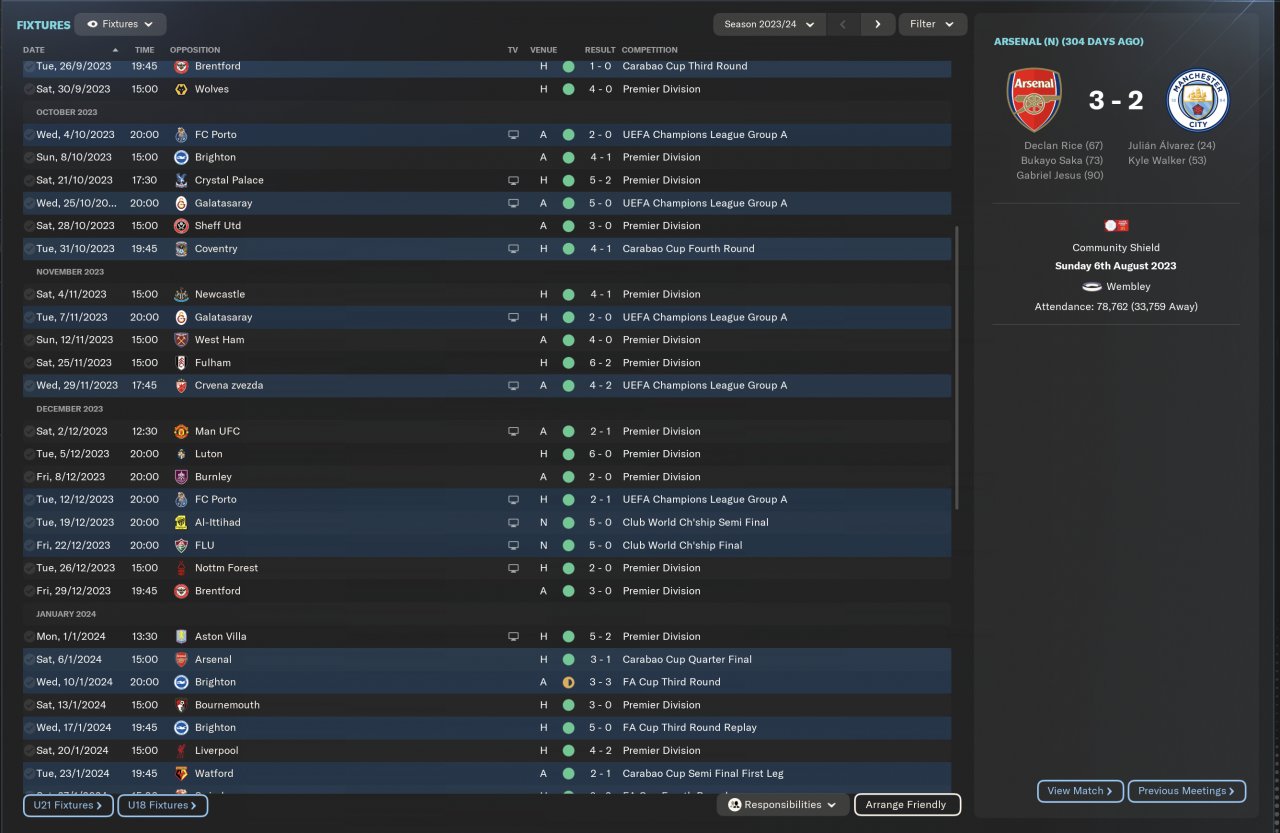Open the Fixtures view dropdown
This screenshot has height=833, width=1280.
(x=120, y=24)
